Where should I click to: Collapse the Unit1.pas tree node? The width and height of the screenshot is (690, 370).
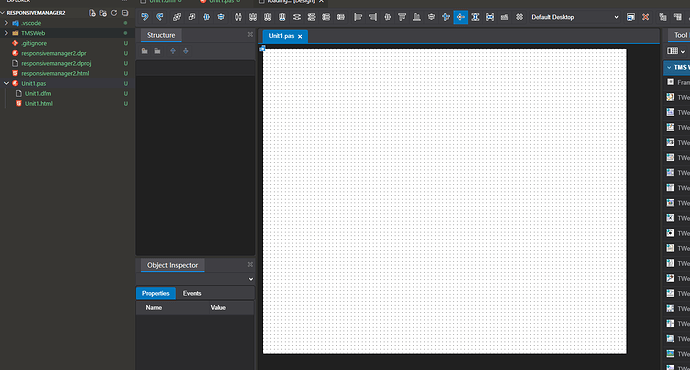(6, 83)
